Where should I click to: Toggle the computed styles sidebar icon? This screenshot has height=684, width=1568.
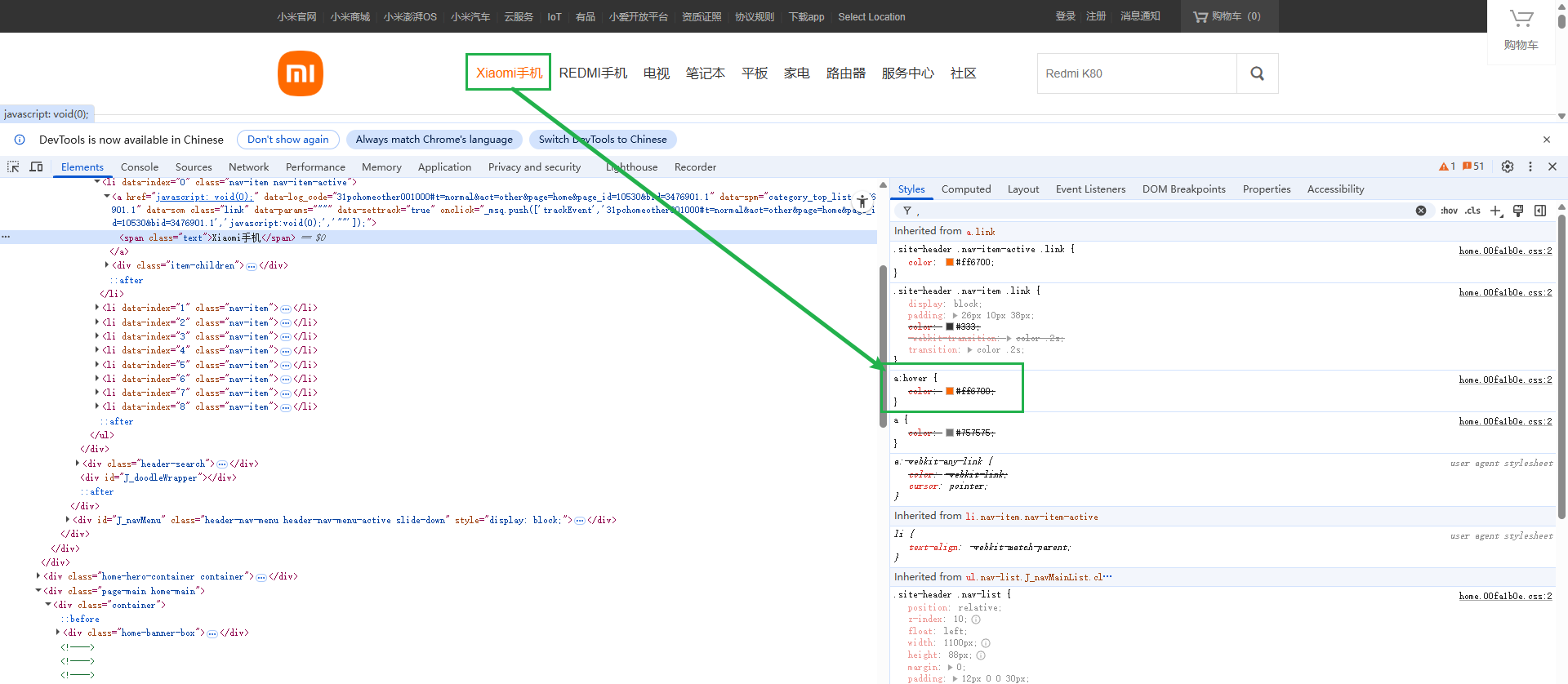1540,211
